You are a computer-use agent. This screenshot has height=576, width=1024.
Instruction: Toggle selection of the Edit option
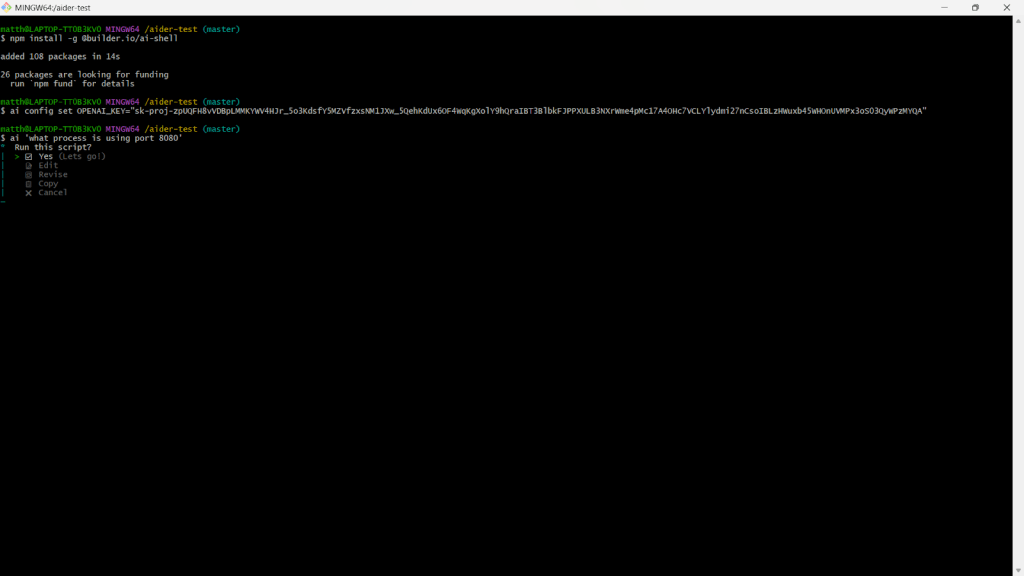[x=47, y=165]
